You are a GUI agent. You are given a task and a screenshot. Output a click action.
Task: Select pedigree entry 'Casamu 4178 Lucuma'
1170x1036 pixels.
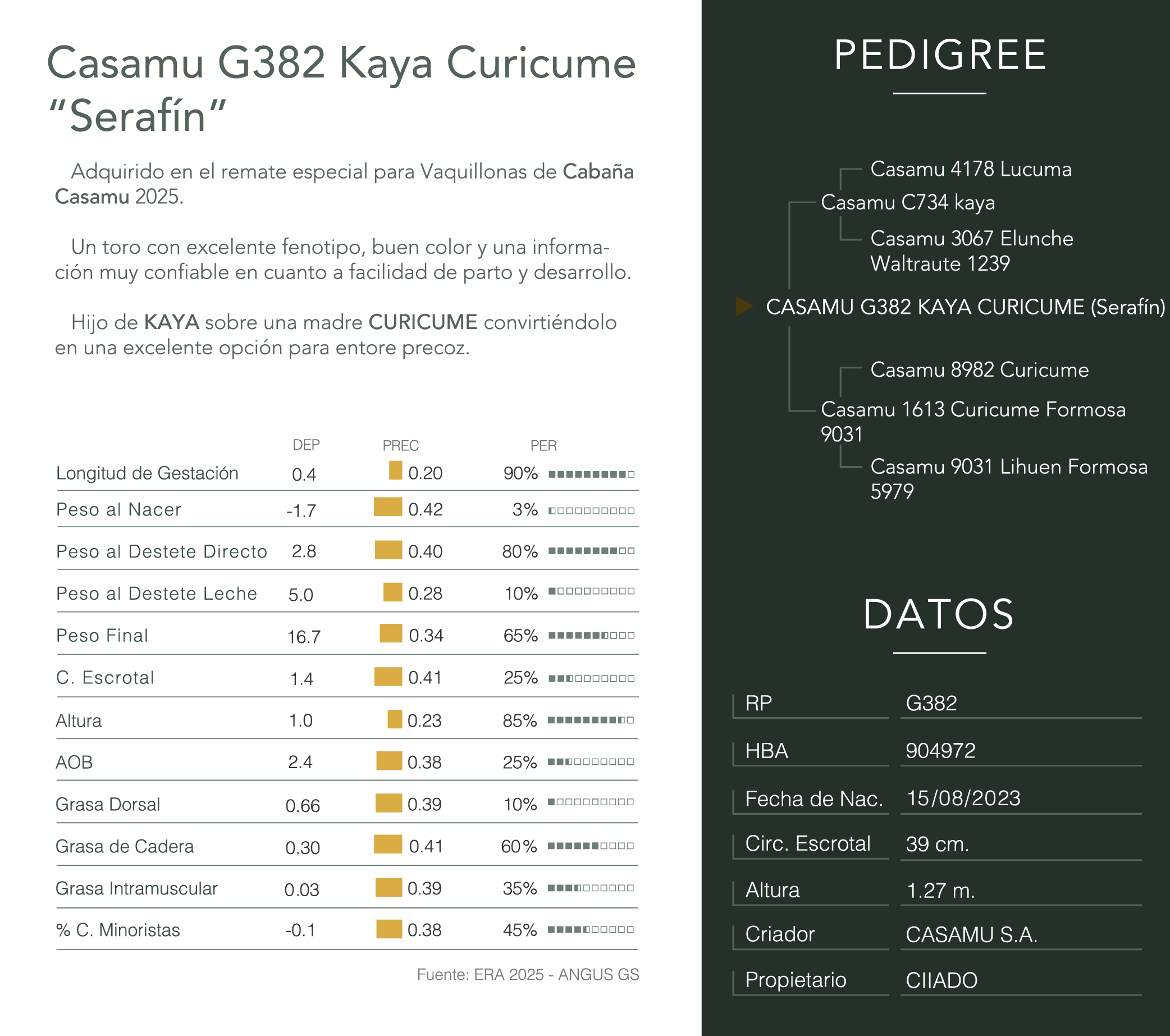pos(971,169)
